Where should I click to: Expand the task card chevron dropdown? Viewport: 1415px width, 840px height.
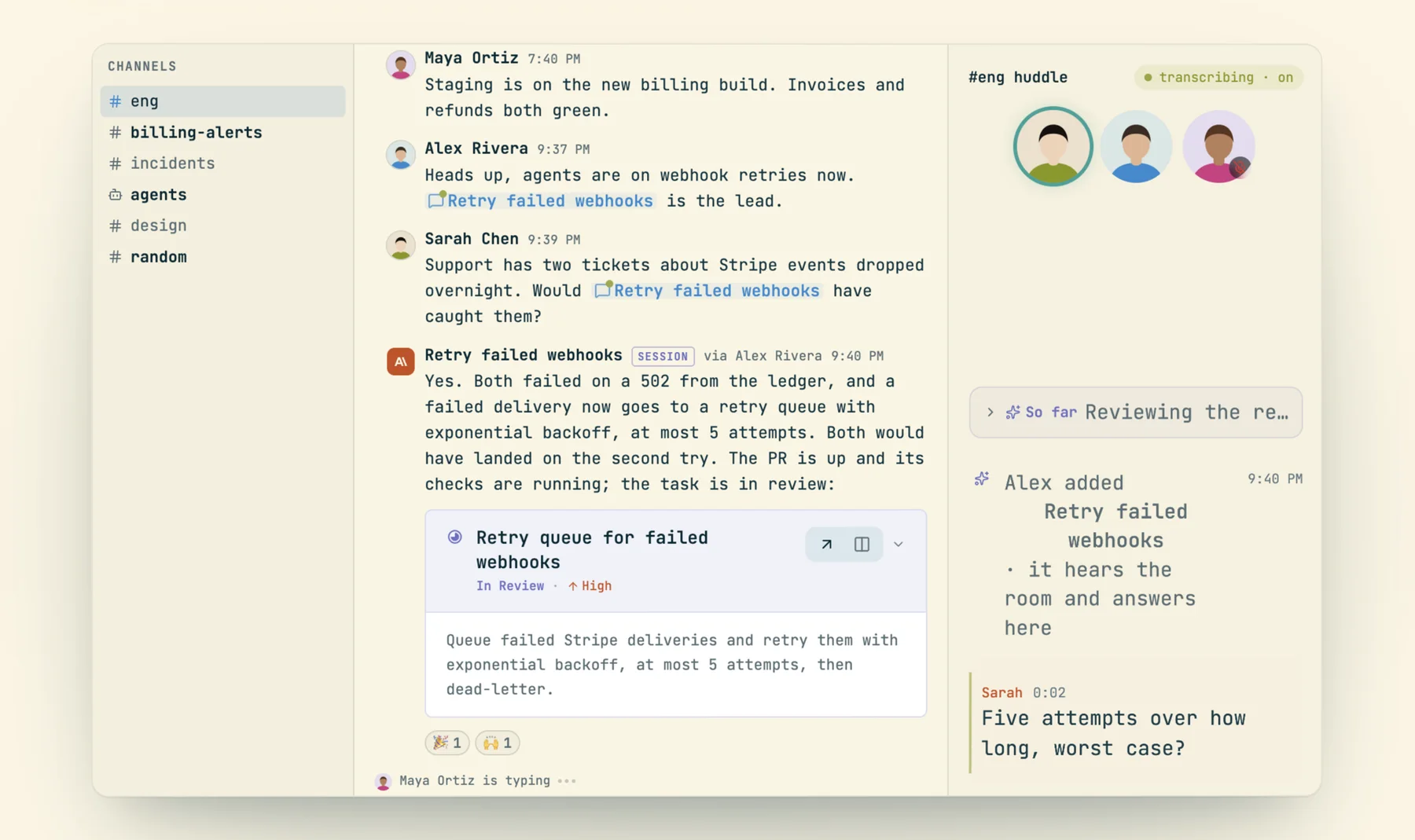(x=898, y=544)
